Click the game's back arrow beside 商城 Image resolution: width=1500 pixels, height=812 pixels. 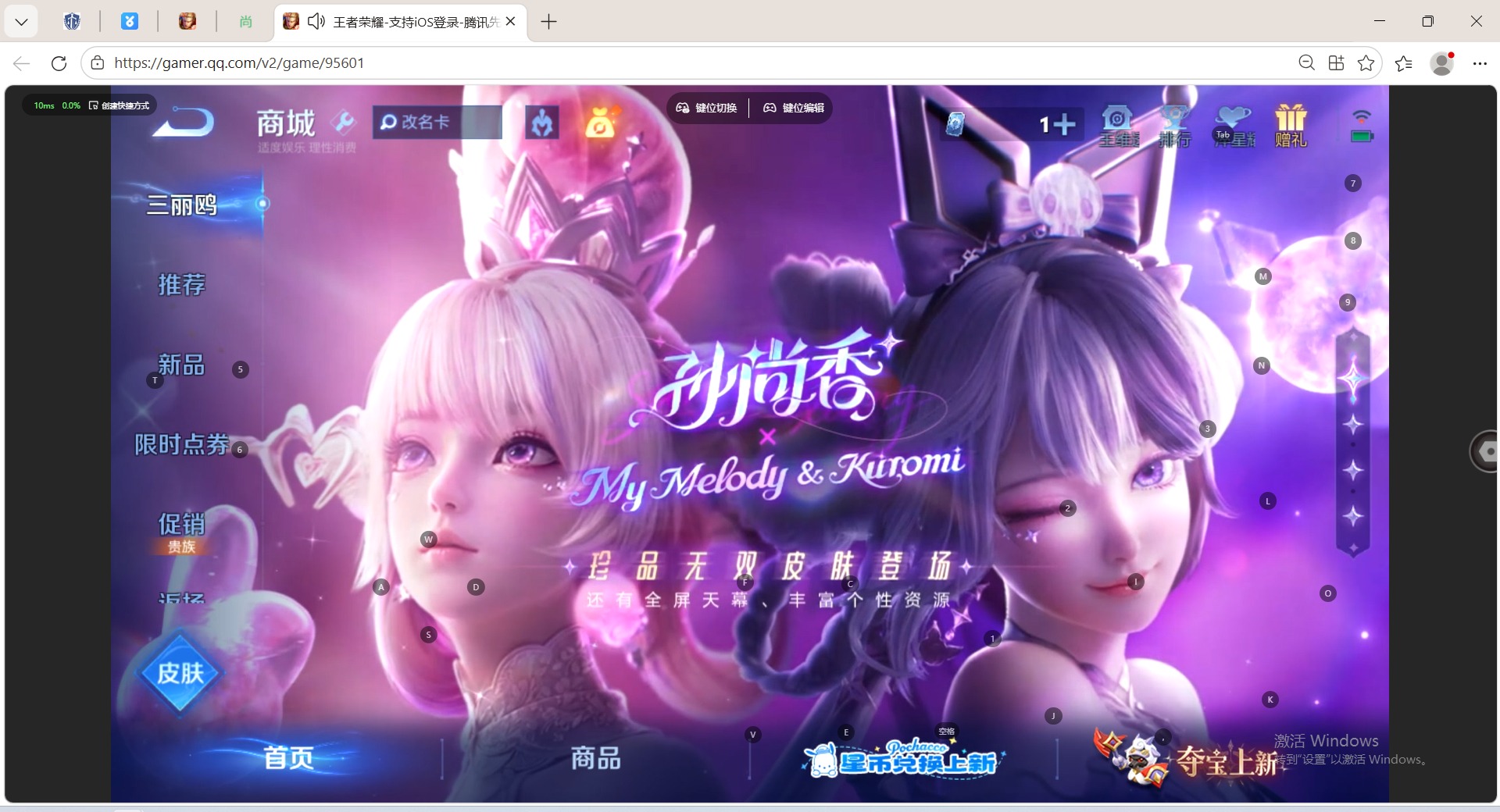coord(184,122)
